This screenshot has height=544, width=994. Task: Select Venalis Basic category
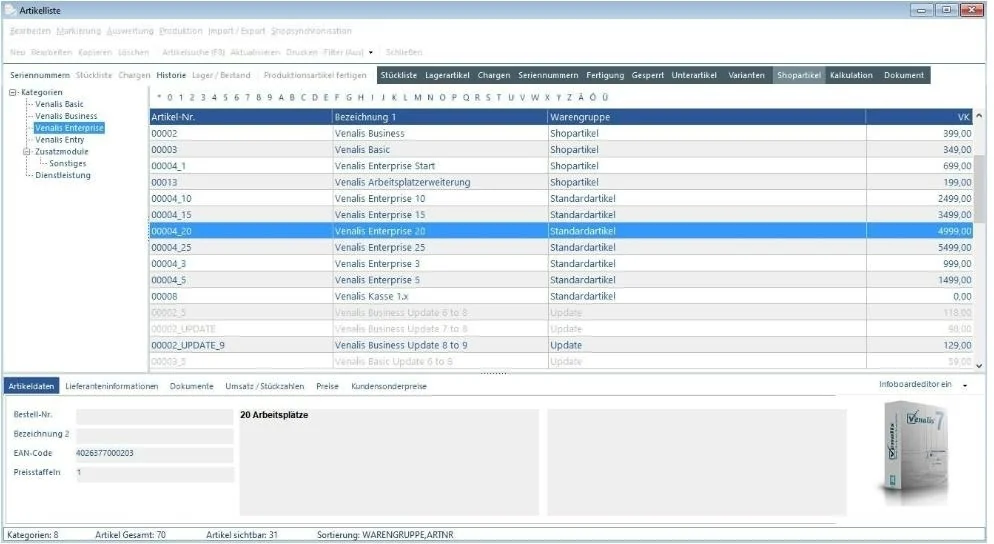coord(59,104)
